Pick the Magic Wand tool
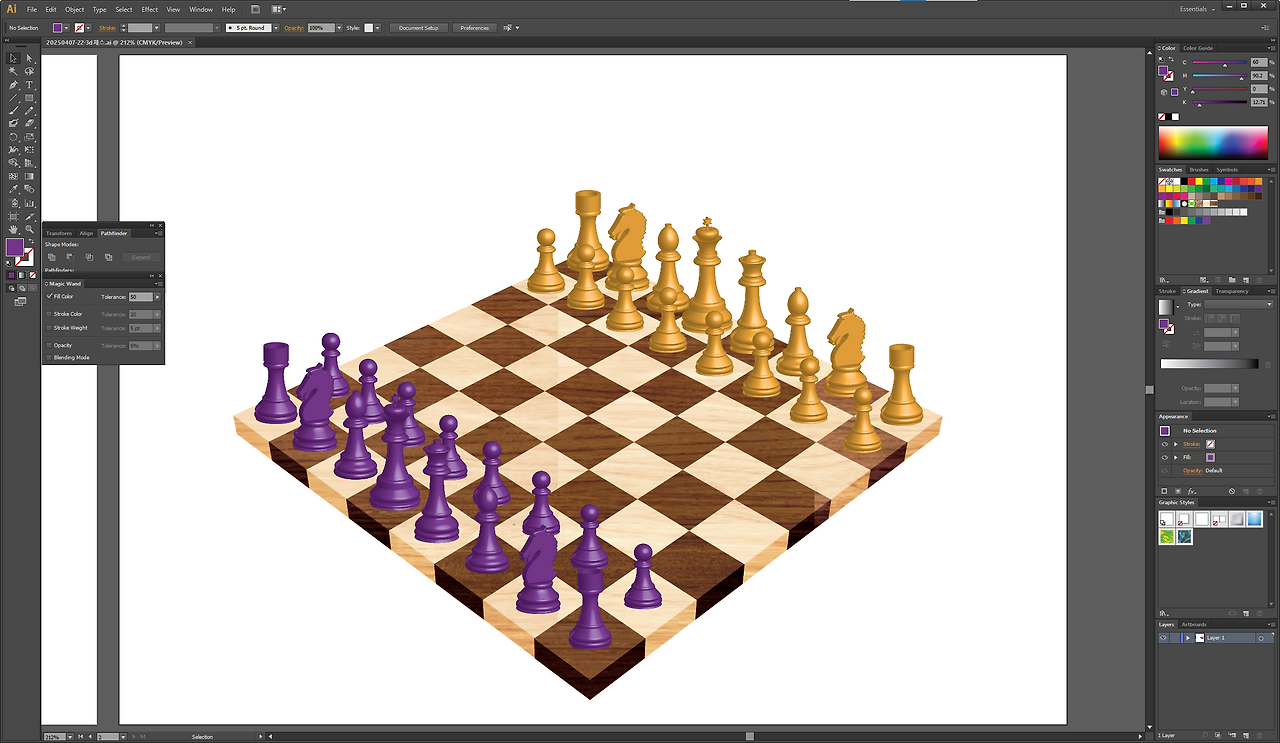This screenshot has height=743, width=1280. click(14, 72)
